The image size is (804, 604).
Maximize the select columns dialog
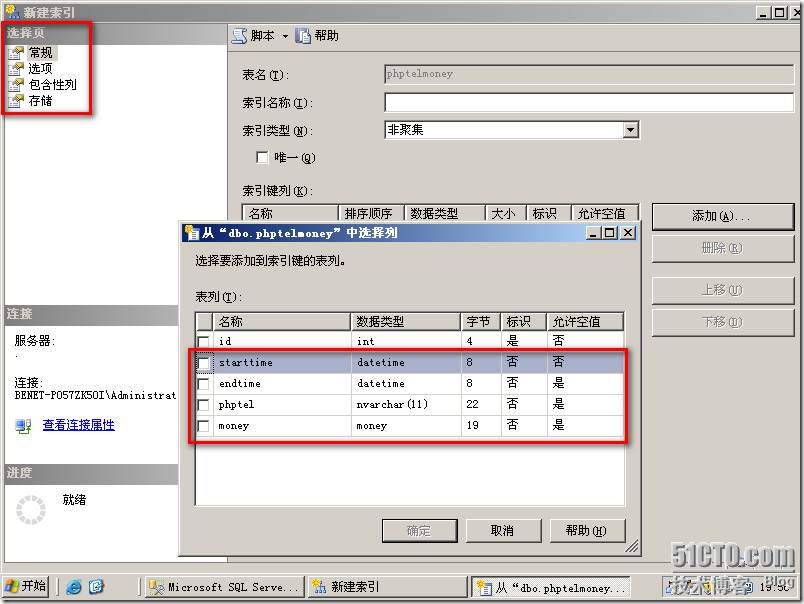(610, 233)
